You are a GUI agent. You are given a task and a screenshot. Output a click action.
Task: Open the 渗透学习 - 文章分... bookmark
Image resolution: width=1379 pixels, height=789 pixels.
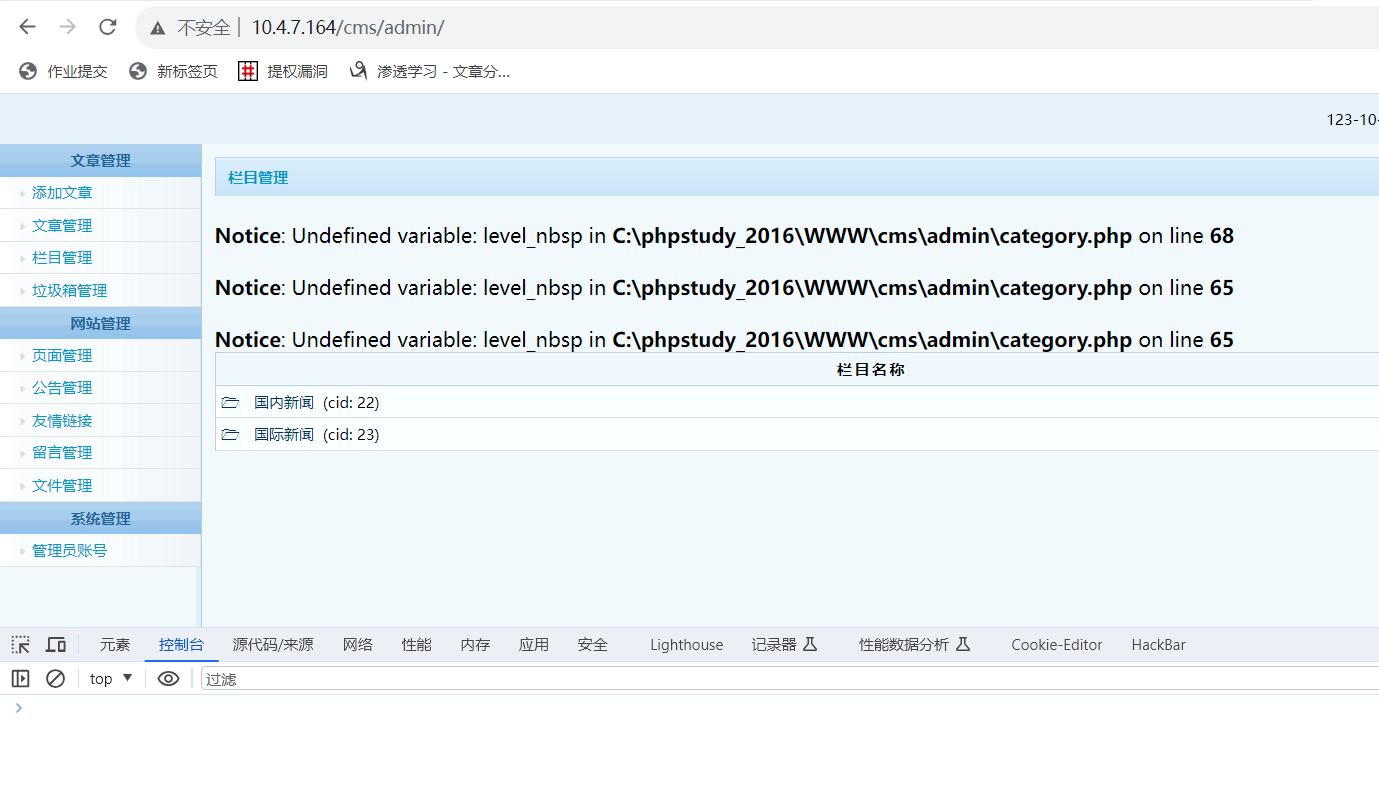point(429,71)
